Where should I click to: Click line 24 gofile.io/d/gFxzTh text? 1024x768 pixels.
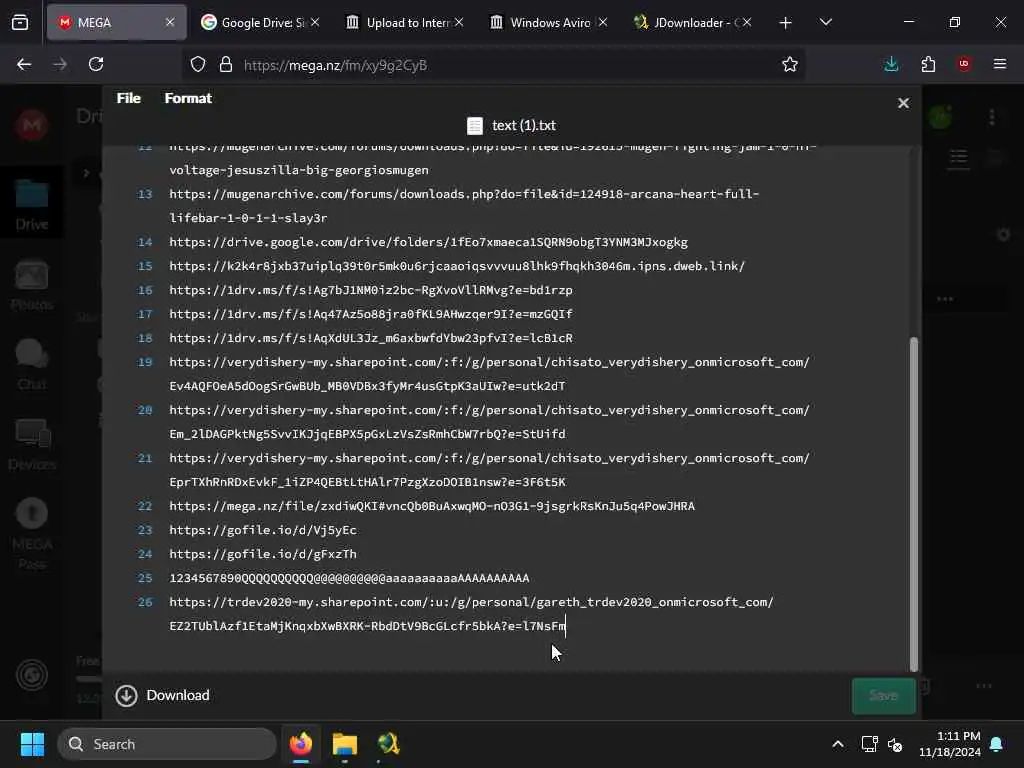(x=263, y=554)
